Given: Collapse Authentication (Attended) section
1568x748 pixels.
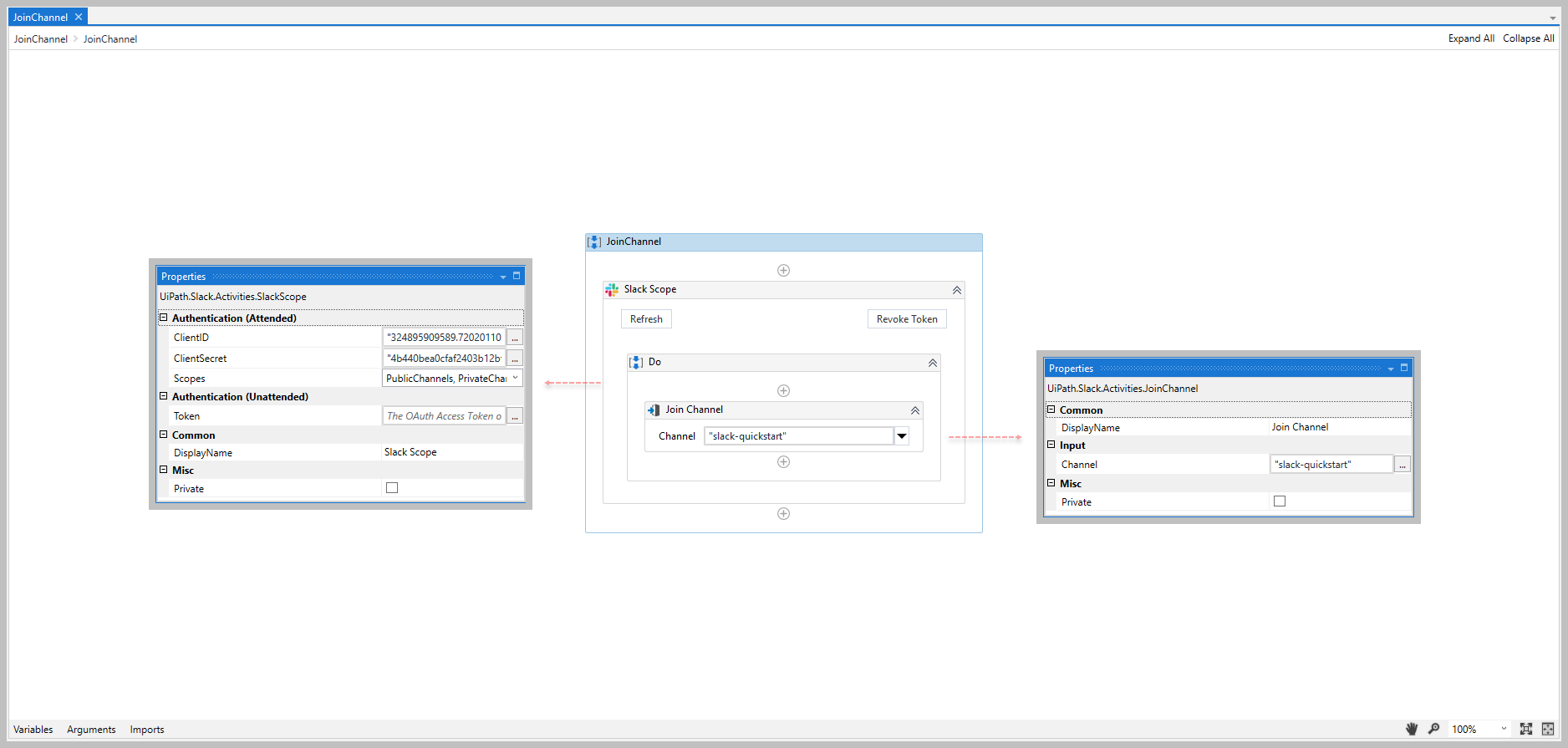Looking at the screenshot, I should (164, 318).
